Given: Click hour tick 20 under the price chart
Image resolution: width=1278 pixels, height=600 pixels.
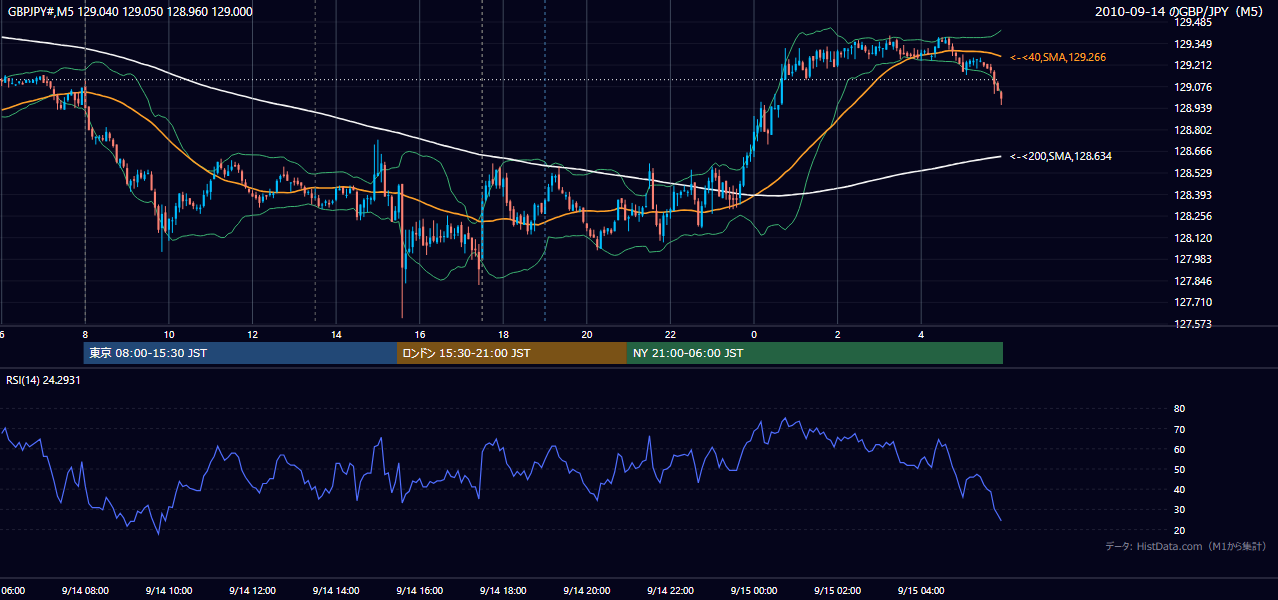Looking at the screenshot, I should 587,335.
